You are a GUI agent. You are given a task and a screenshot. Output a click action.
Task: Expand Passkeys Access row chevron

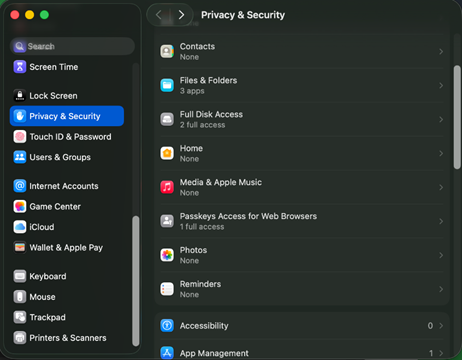[x=441, y=221]
